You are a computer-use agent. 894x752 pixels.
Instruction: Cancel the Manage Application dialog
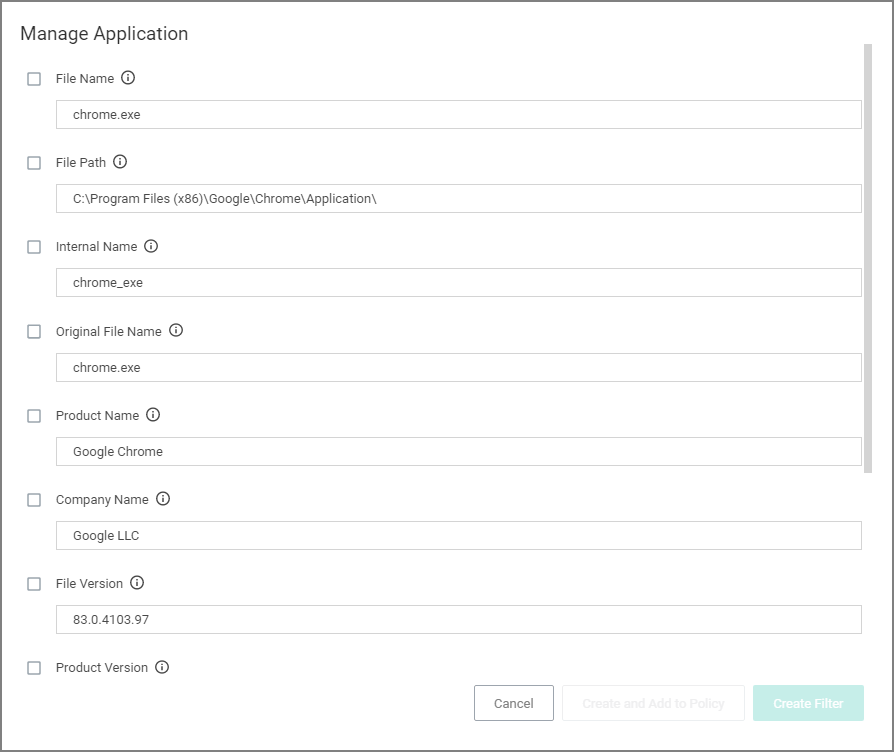[514, 703]
